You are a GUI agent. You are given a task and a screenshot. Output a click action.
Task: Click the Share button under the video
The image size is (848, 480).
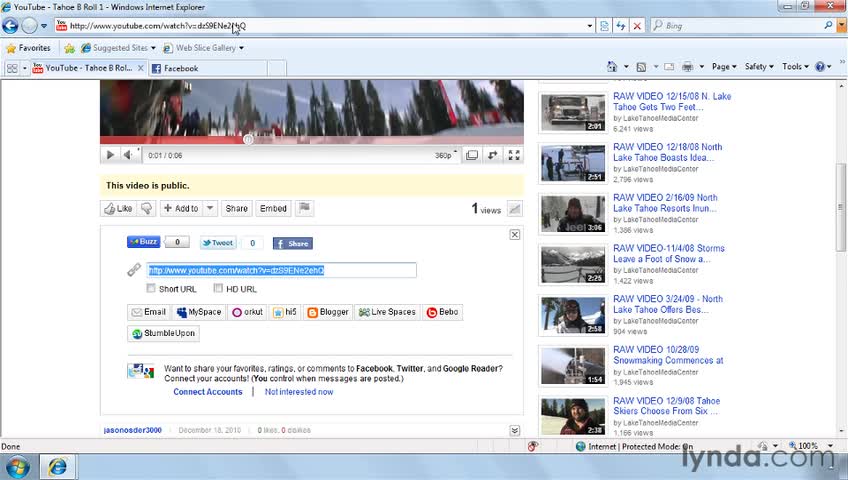236,208
